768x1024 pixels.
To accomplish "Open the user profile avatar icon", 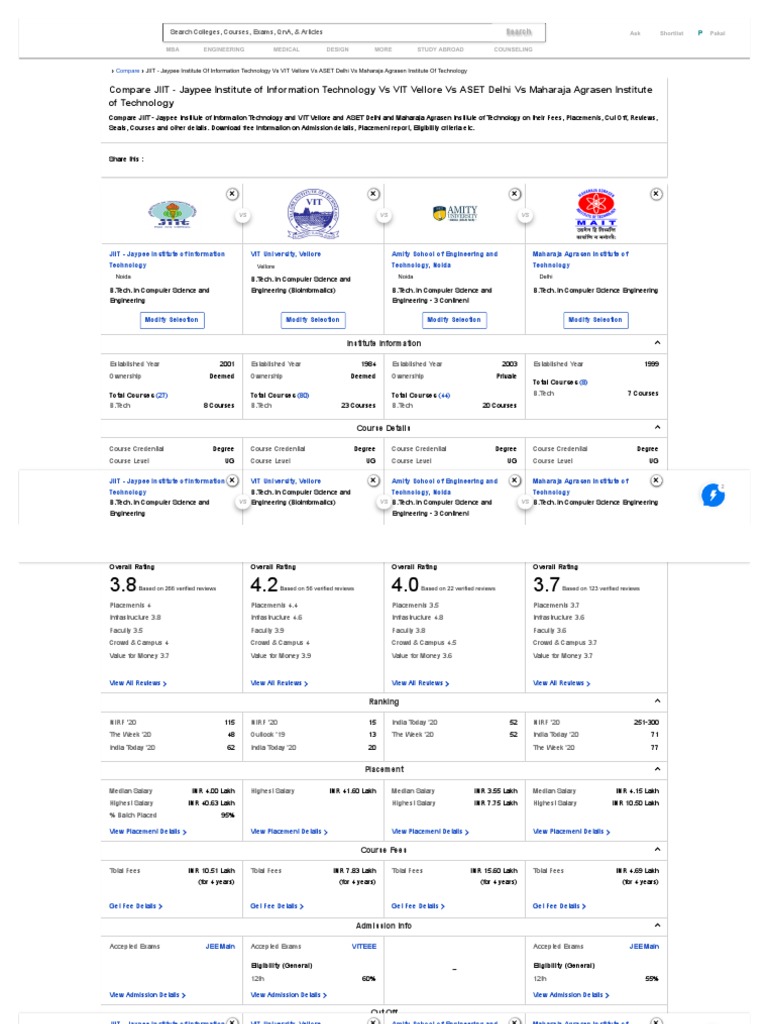I will coord(700,33).
